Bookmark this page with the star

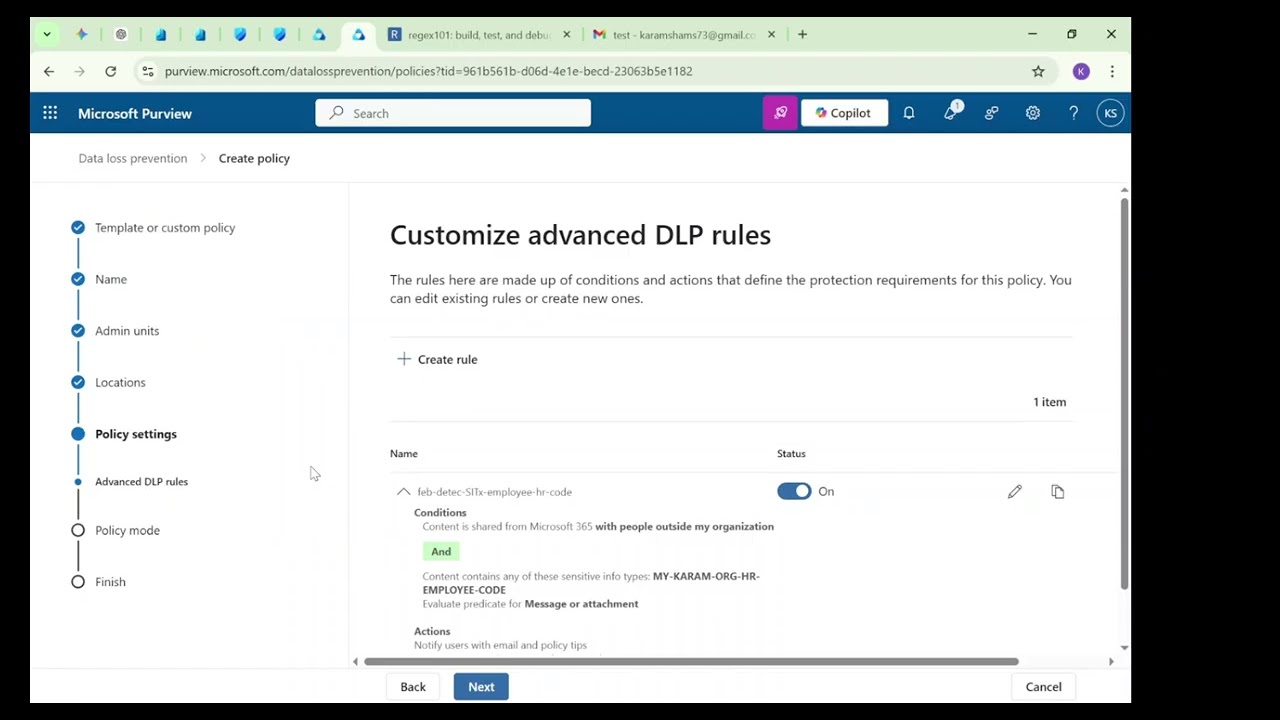[1038, 71]
